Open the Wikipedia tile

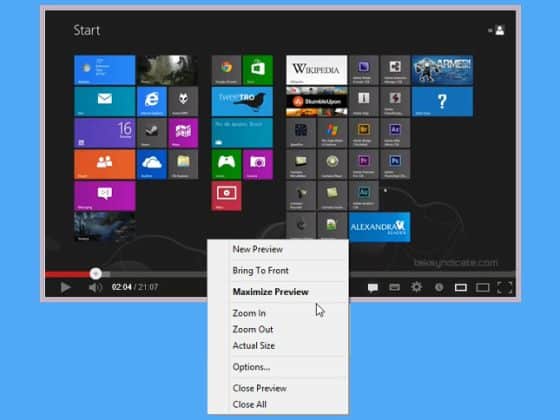tap(316, 70)
